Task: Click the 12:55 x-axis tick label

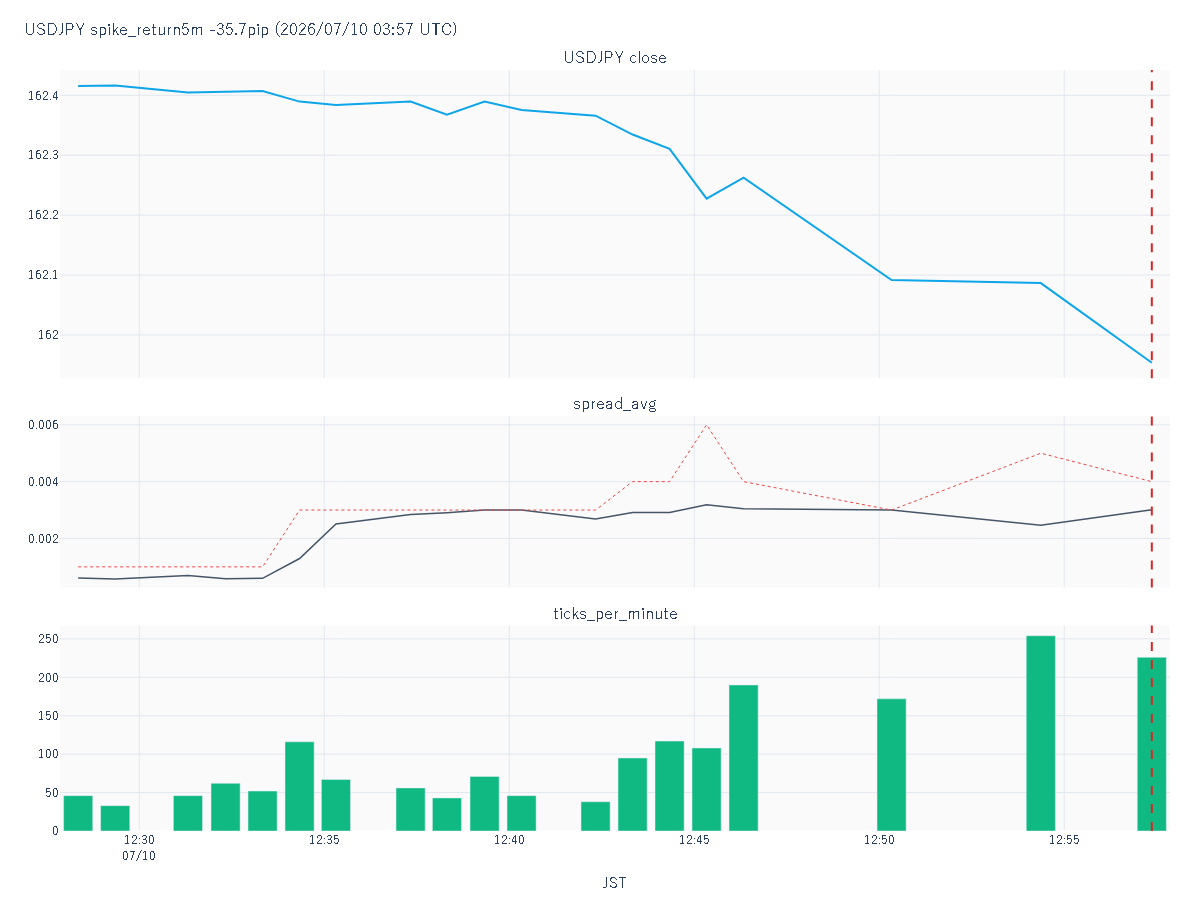Action: coord(1064,840)
